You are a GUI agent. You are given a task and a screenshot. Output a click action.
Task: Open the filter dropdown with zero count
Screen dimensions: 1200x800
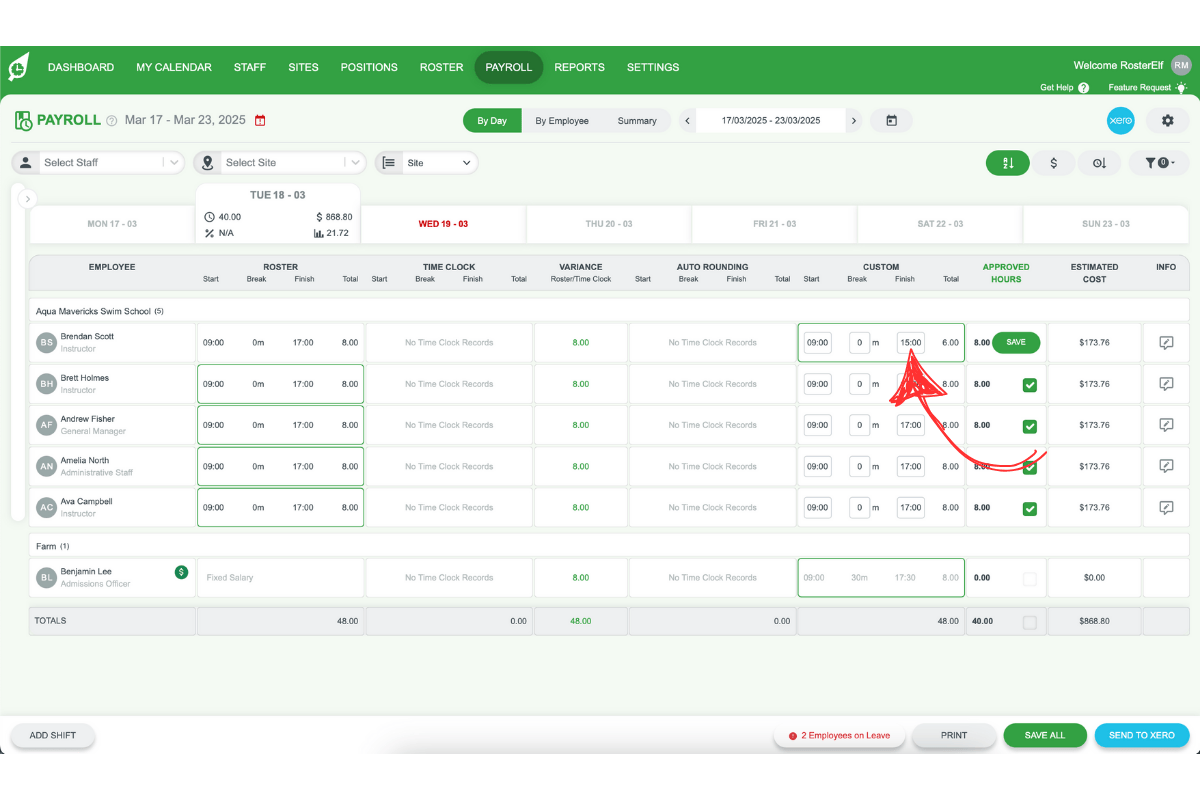click(1159, 162)
